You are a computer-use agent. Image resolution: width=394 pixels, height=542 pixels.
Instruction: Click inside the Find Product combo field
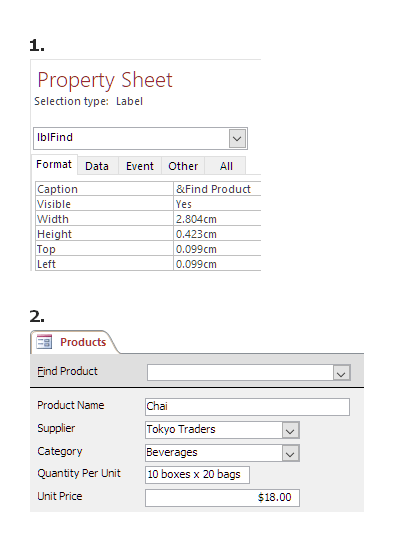240,373
